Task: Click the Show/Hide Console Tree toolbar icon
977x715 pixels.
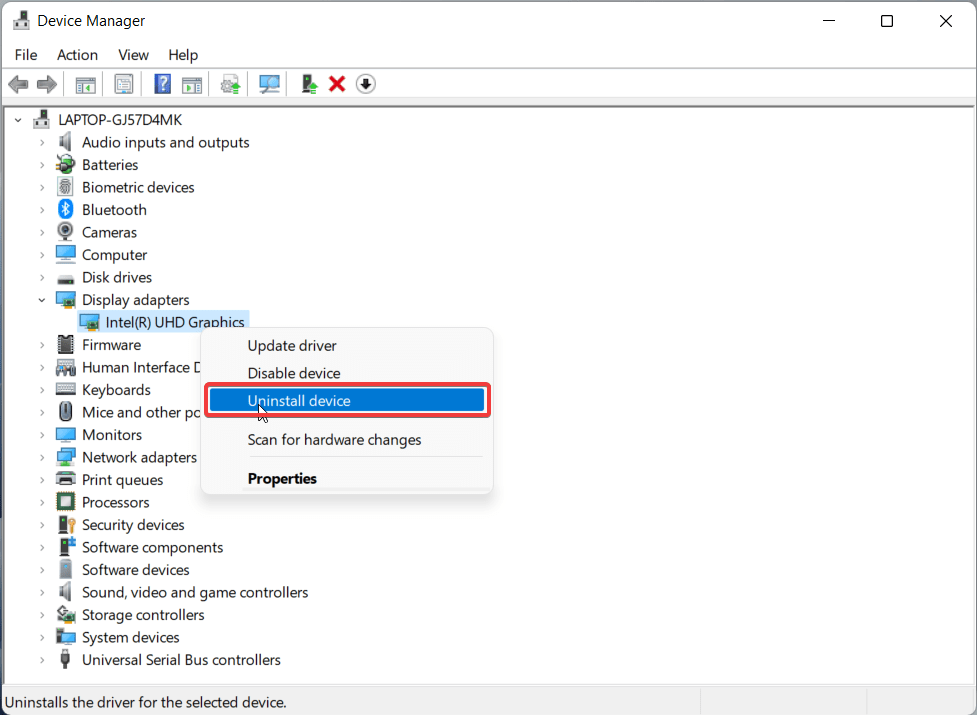Action: tap(85, 83)
